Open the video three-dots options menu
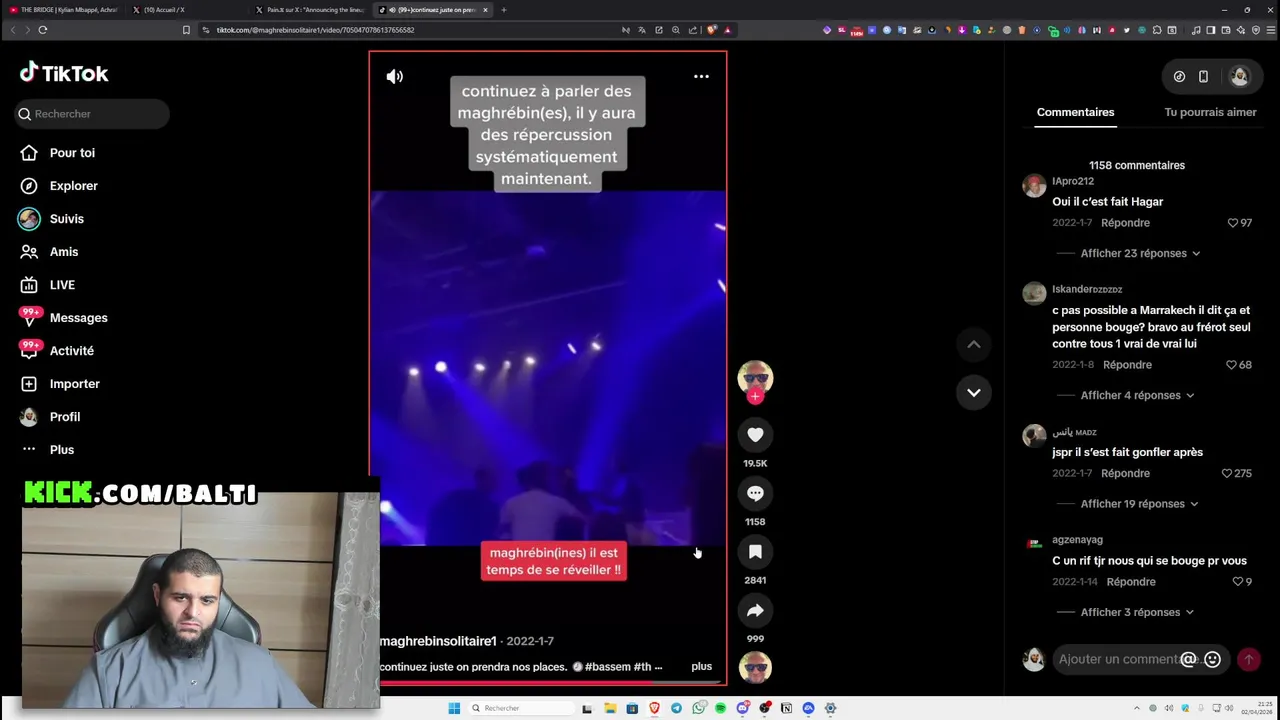This screenshot has width=1280, height=720. click(x=701, y=76)
